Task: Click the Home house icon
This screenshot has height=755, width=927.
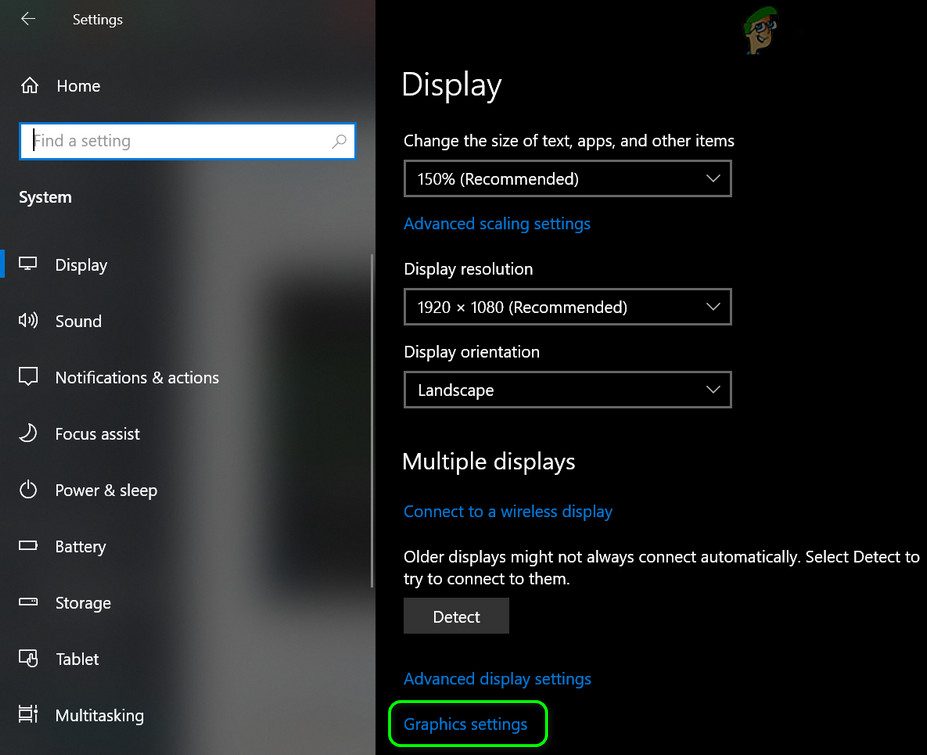Action: click(30, 86)
